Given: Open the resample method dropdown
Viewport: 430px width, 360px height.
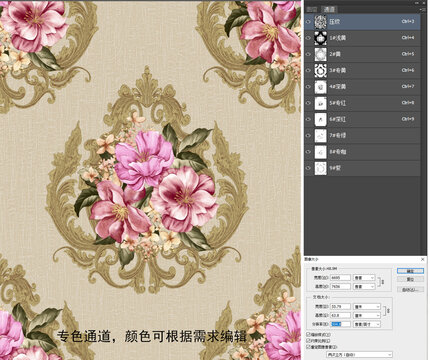Looking at the screenshot, I should (359, 355).
